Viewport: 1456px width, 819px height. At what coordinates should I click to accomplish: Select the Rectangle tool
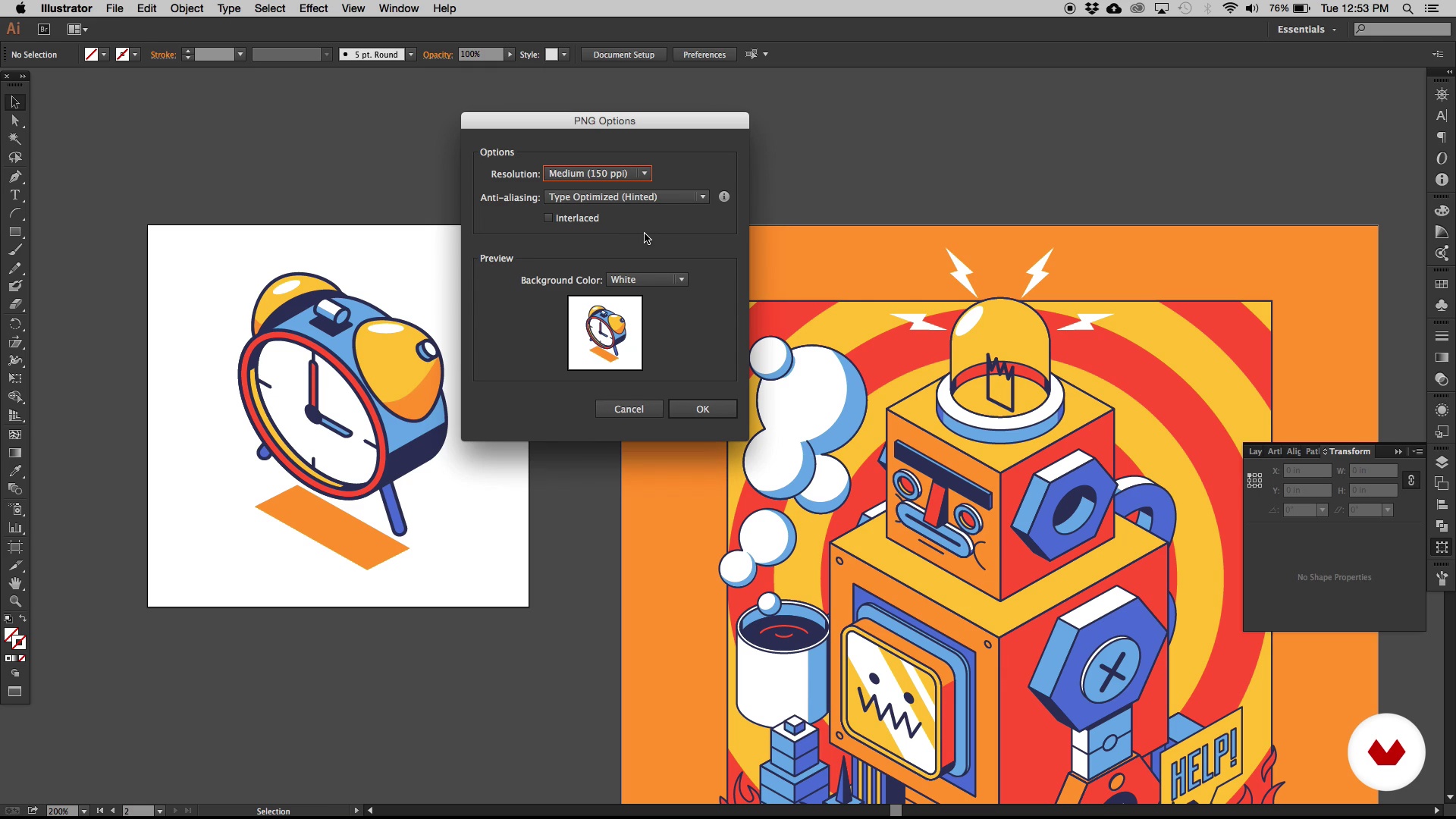(x=15, y=232)
